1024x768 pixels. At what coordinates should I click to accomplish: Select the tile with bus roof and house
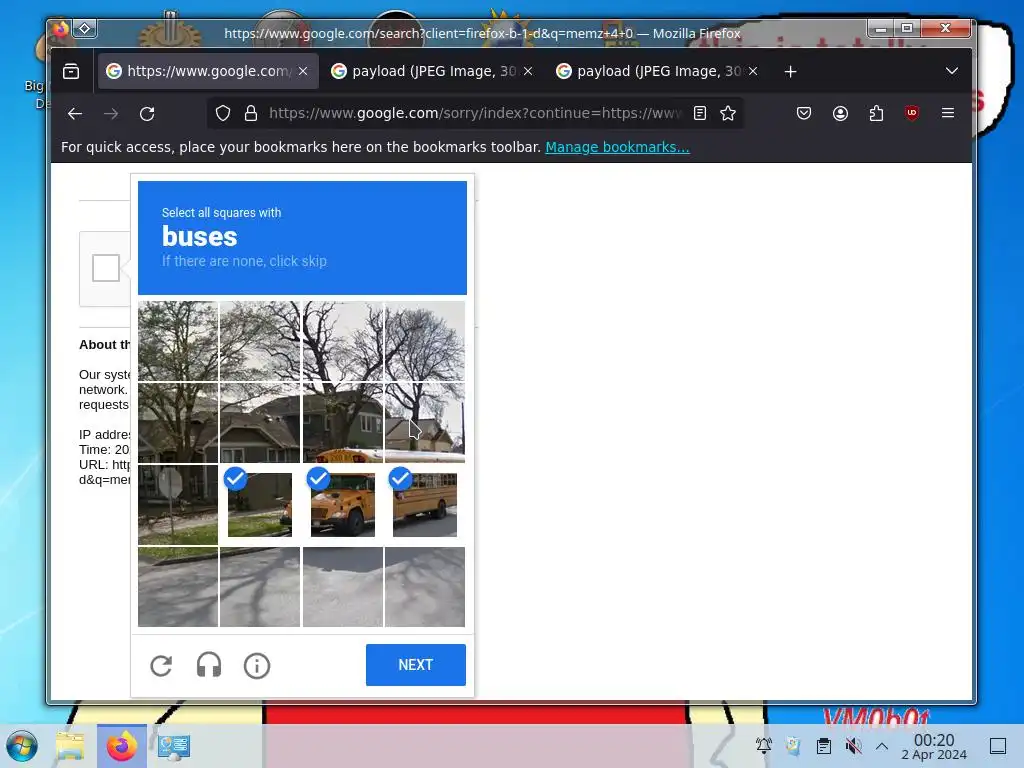343,423
